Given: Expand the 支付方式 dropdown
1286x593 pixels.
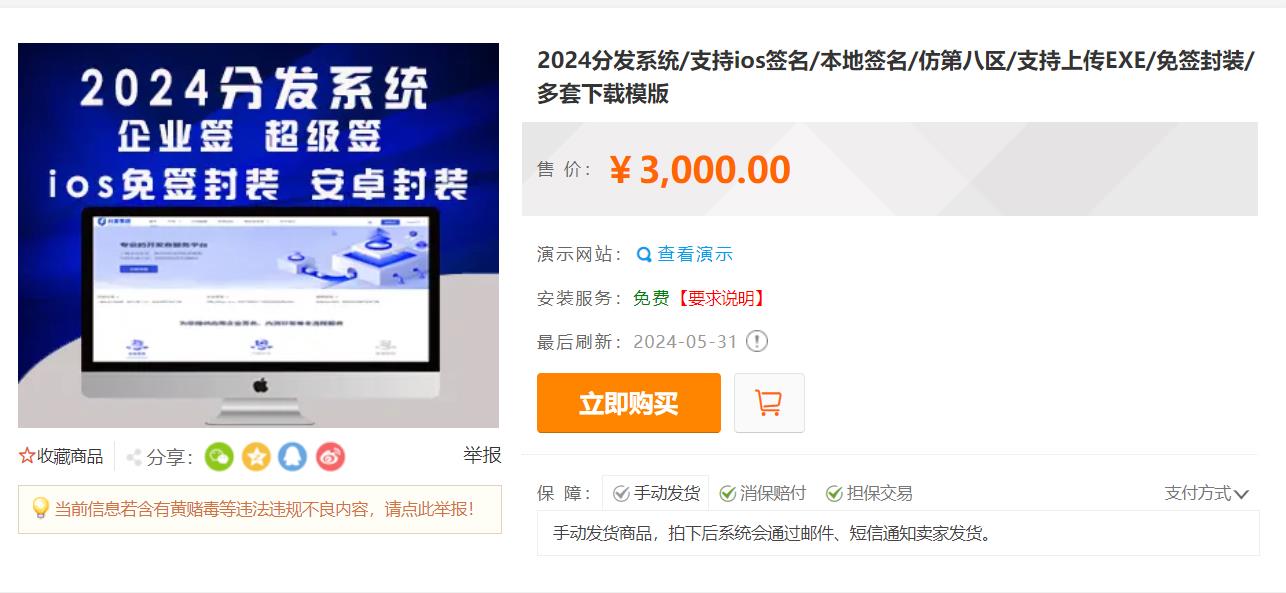Looking at the screenshot, I should click(x=1207, y=493).
